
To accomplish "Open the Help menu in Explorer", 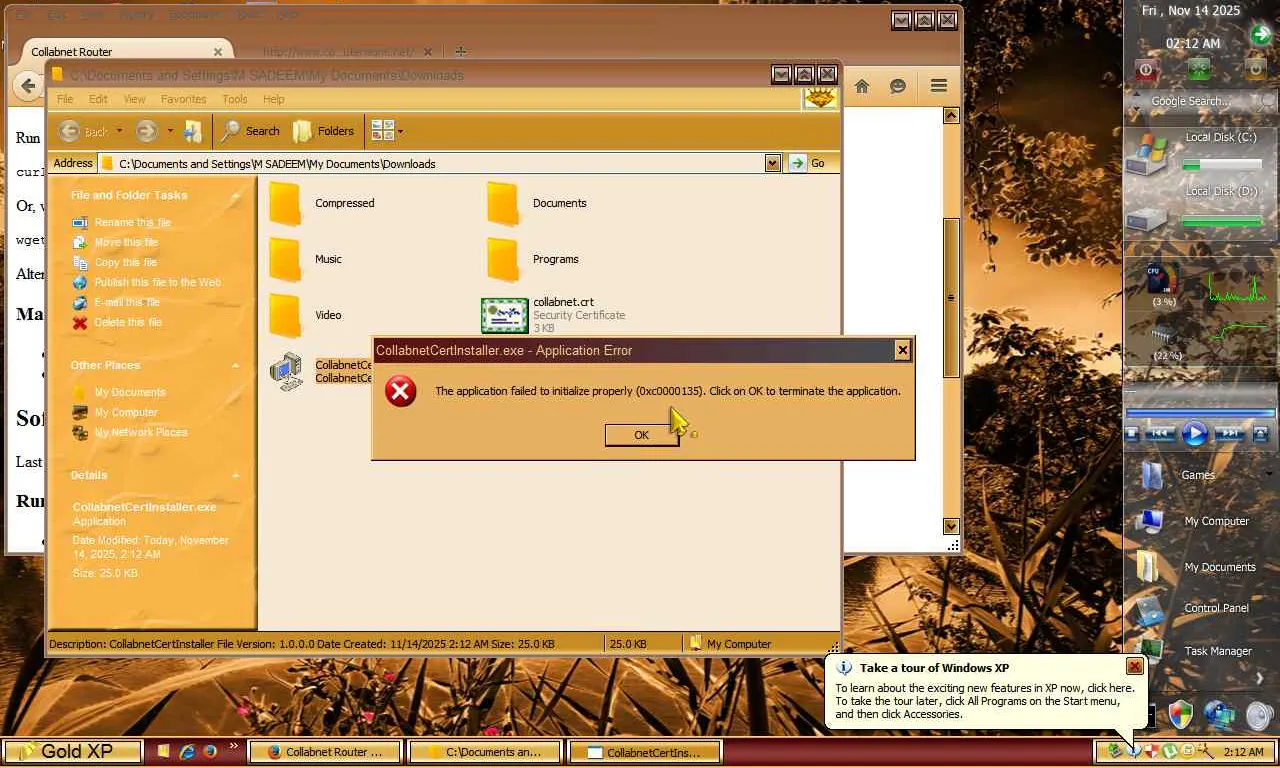I will [274, 99].
